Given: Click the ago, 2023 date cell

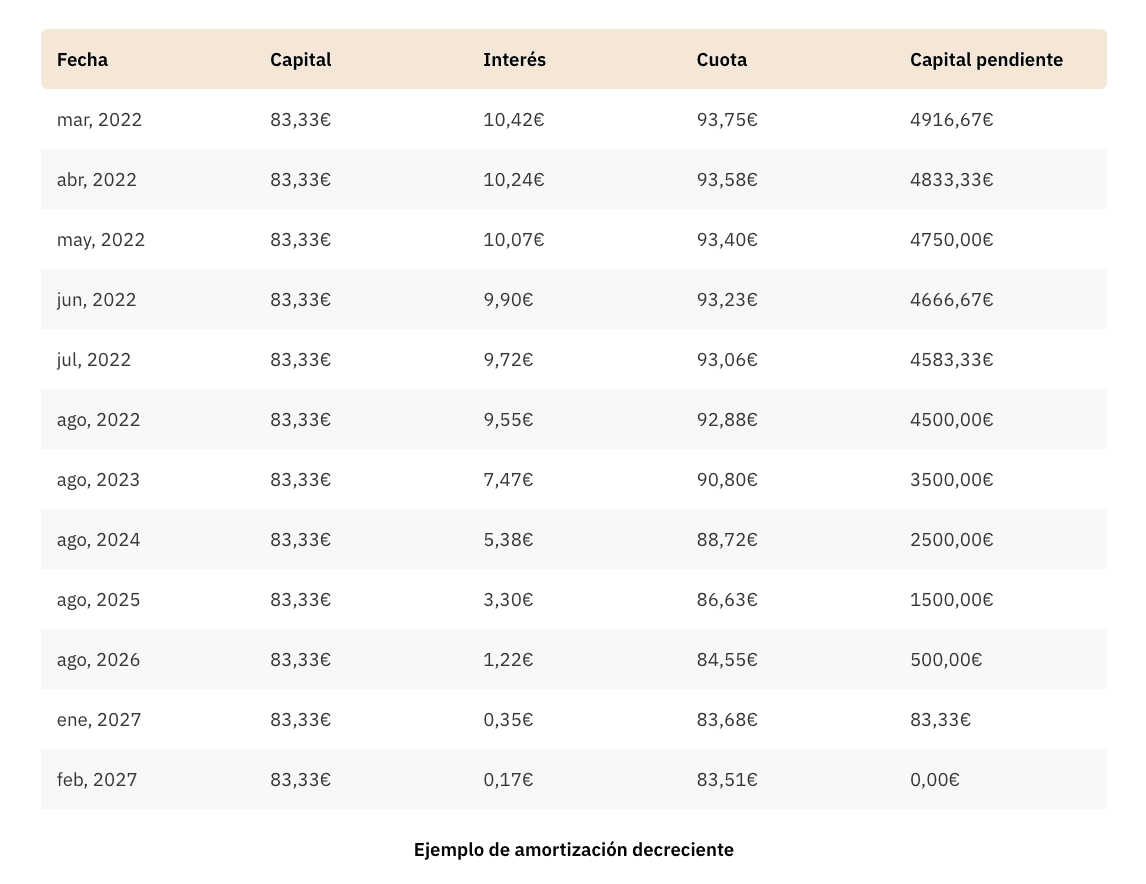Looking at the screenshot, I should tap(98, 480).
